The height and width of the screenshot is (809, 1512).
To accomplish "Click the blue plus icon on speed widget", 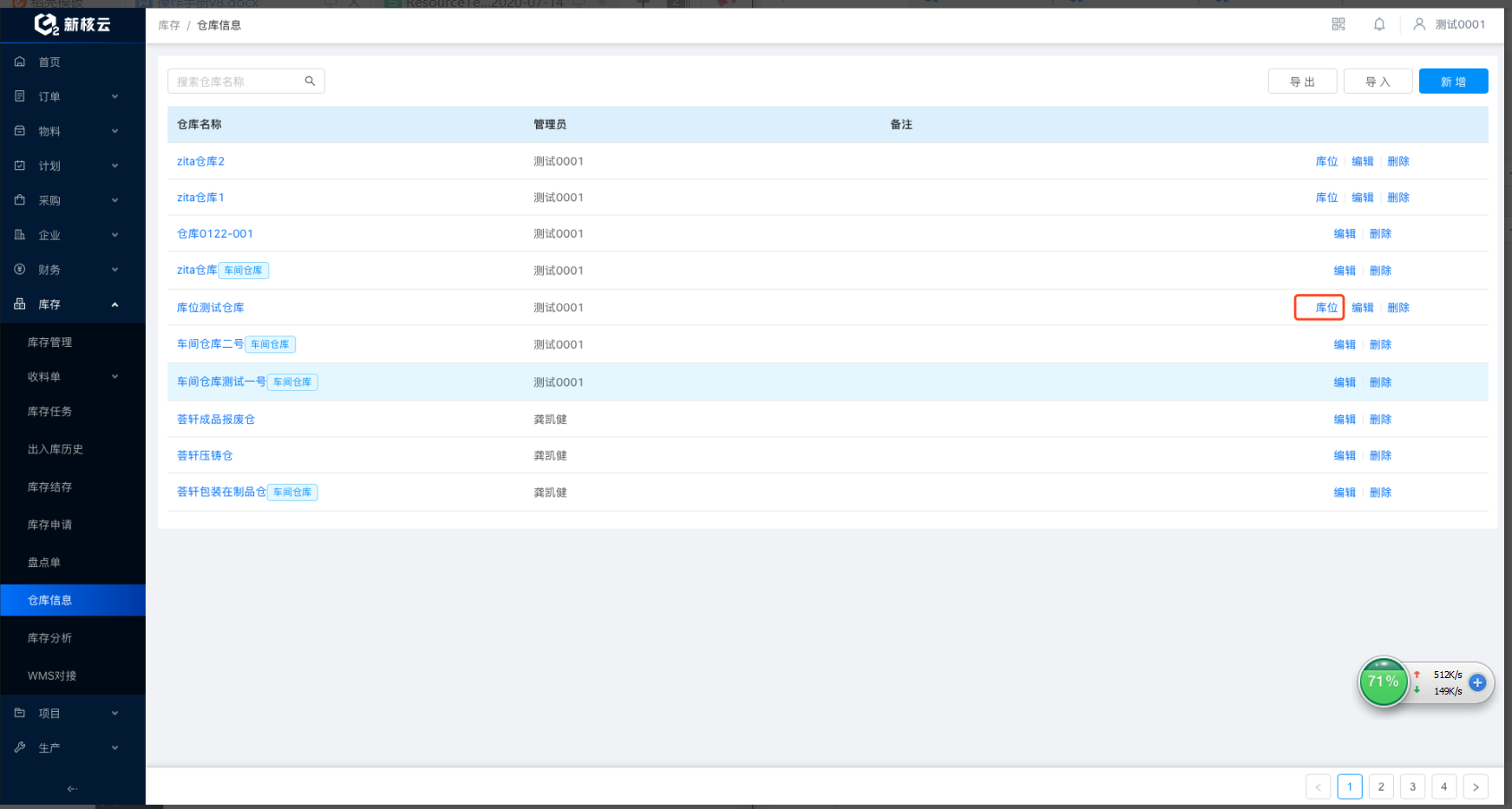I will [1478, 682].
